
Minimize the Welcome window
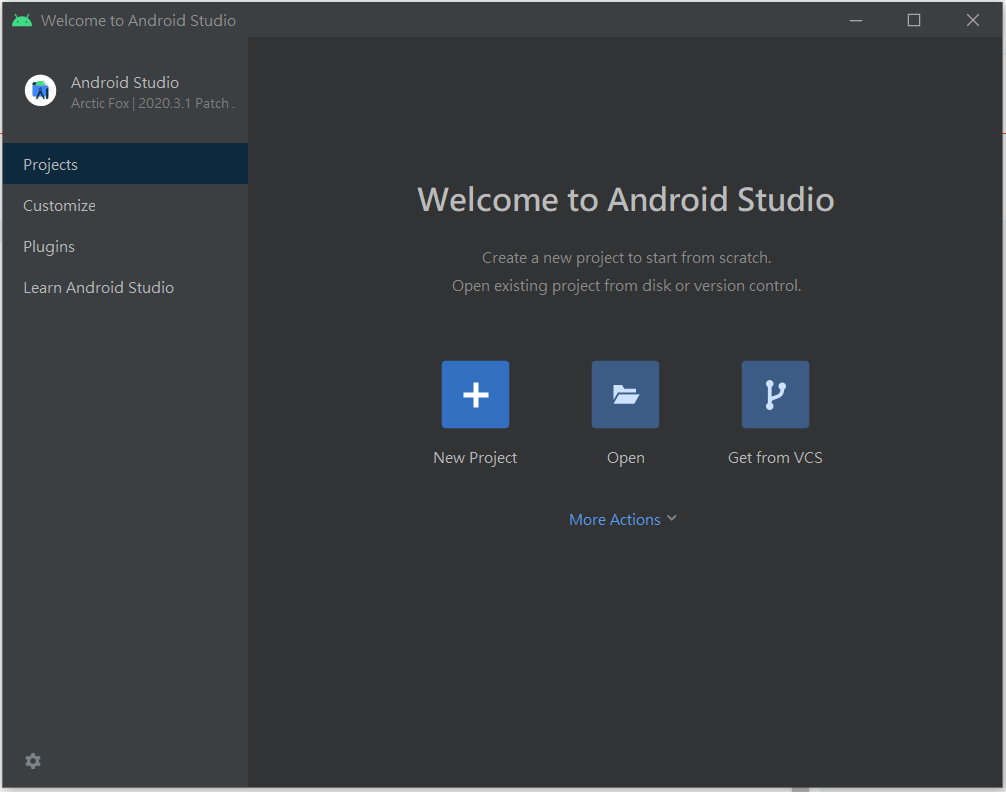pyautogui.click(x=855, y=21)
